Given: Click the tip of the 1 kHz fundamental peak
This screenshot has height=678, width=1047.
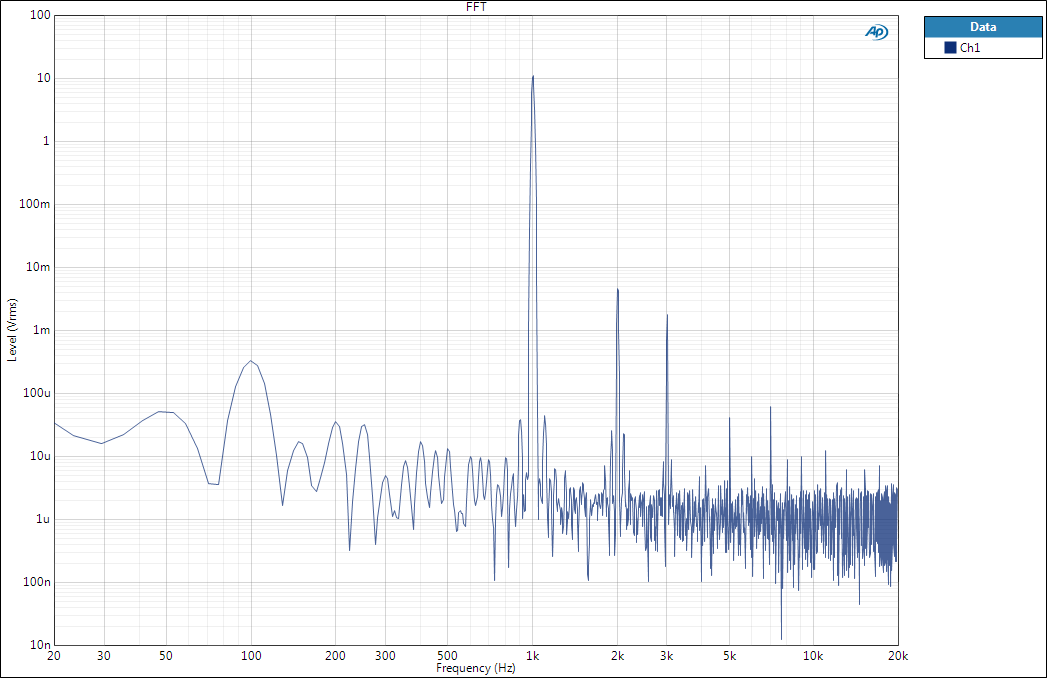Looking at the screenshot, I should (533, 76).
